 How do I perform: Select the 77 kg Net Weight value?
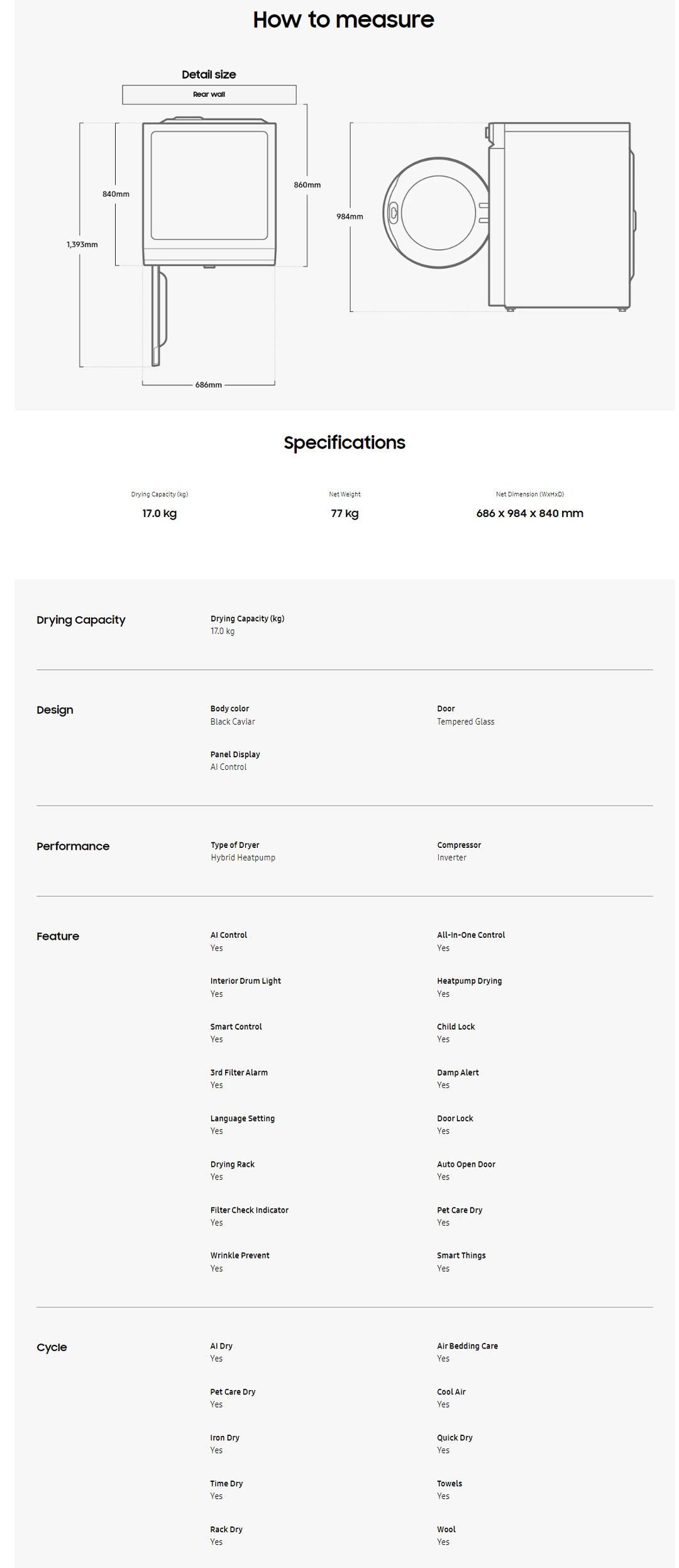pyautogui.click(x=345, y=513)
